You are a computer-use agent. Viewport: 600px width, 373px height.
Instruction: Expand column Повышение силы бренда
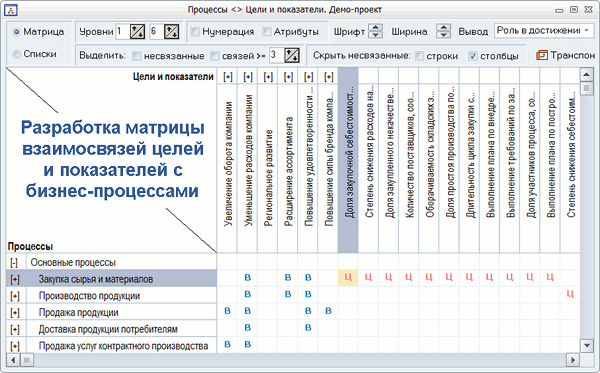pyautogui.click(x=329, y=77)
